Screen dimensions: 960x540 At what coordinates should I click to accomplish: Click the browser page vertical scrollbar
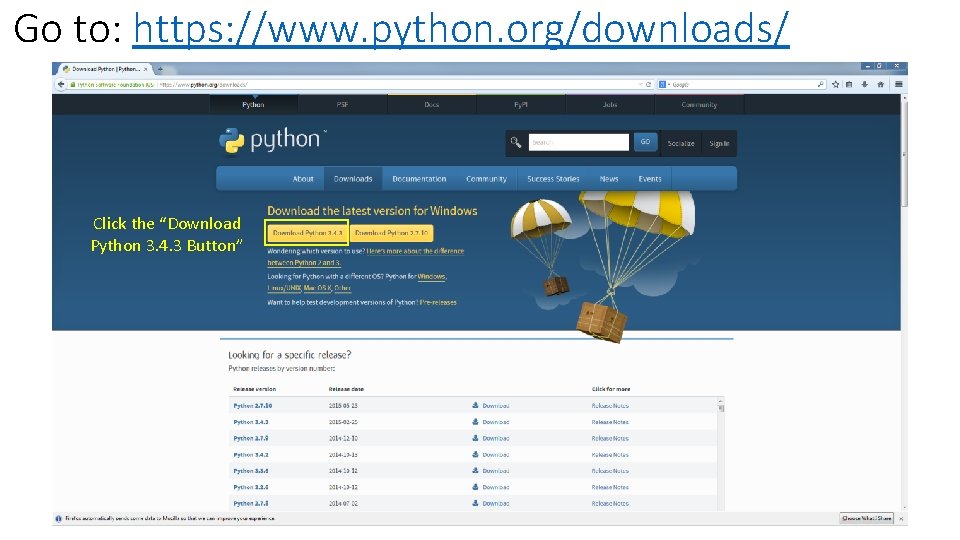pos(904,153)
